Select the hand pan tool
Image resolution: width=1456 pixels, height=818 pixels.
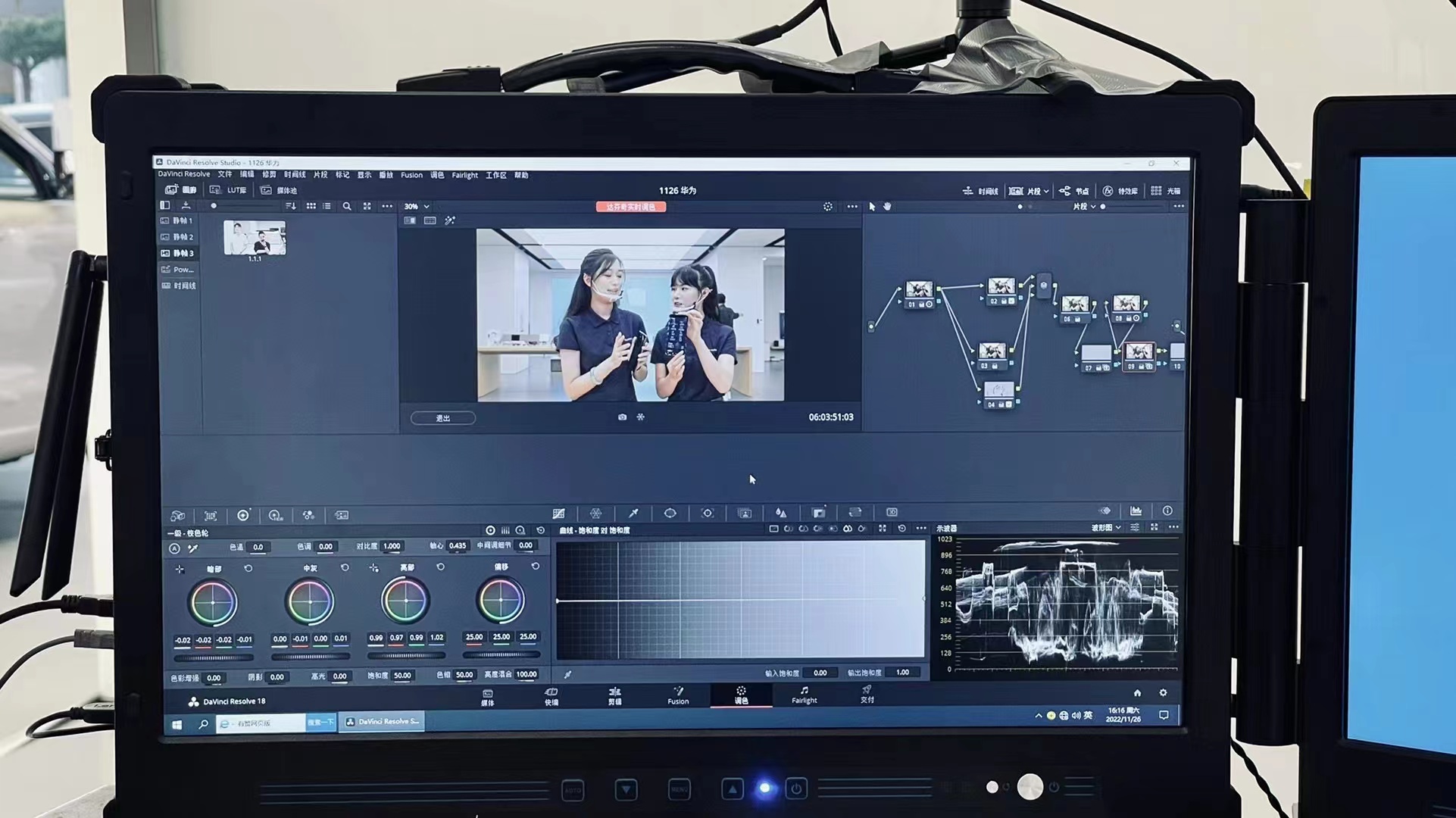point(887,206)
